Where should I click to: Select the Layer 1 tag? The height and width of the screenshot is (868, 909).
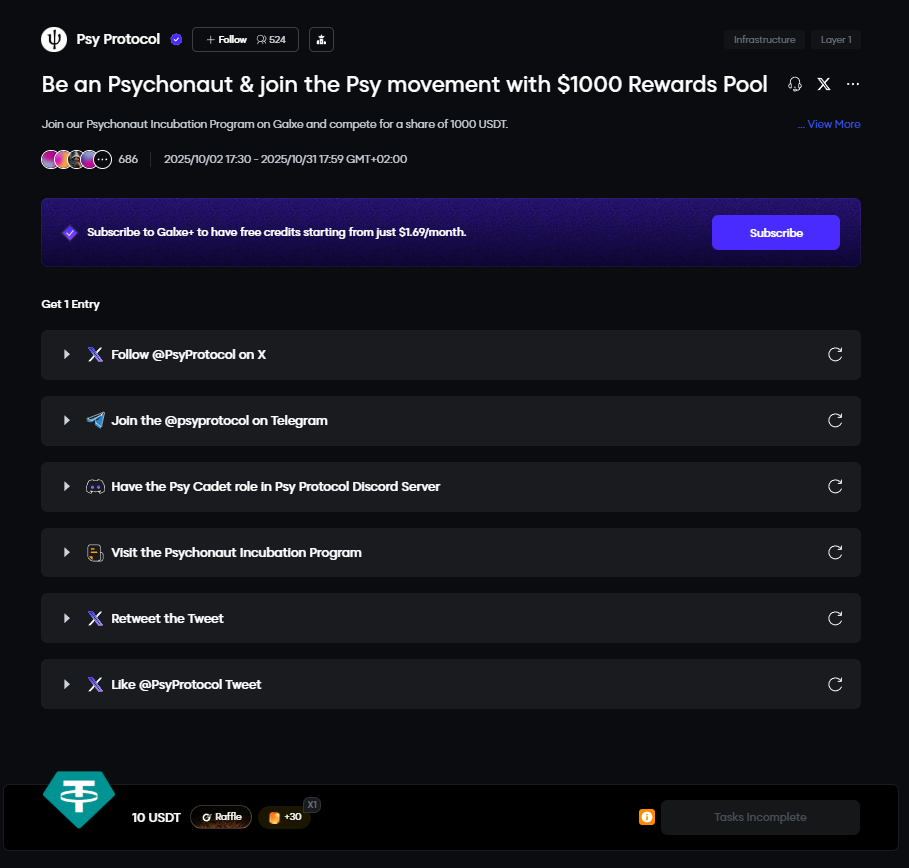tap(836, 40)
